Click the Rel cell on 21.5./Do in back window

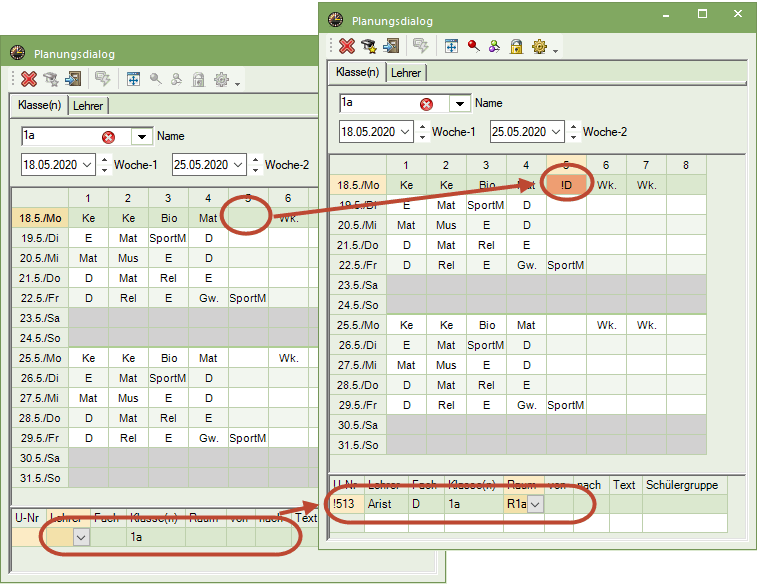click(168, 278)
